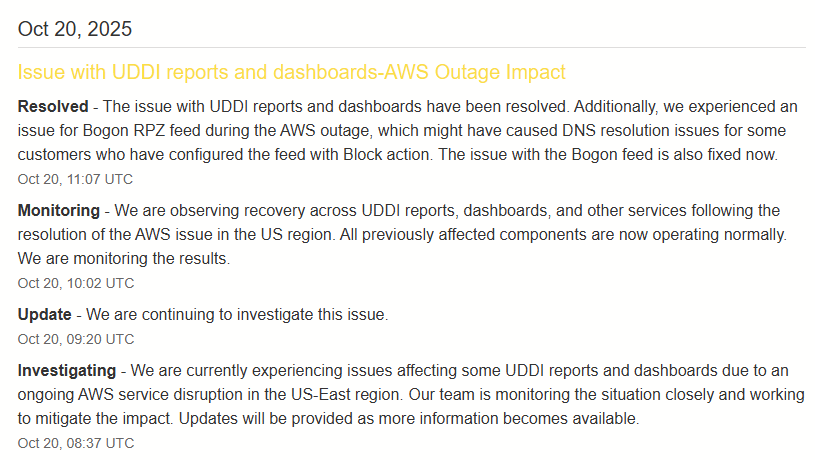This screenshot has height=460, width=815.
Task: Click the text "We are monitoring the results."
Action: pyautogui.click(x=123, y=259)
